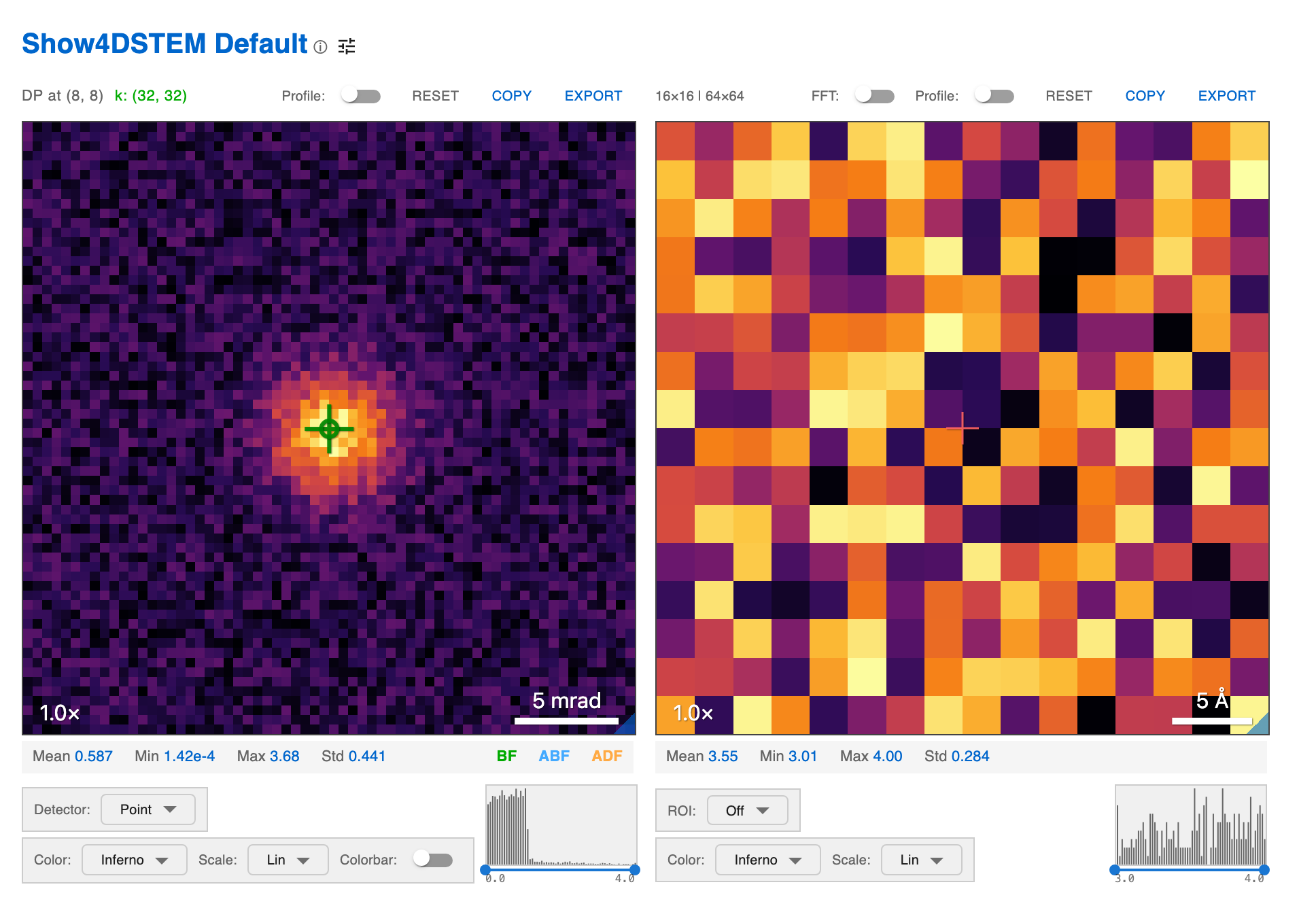1316x908 pixels.
Task: Open the Color dropdown showing Inferno
Action: [x=134, y=860]
